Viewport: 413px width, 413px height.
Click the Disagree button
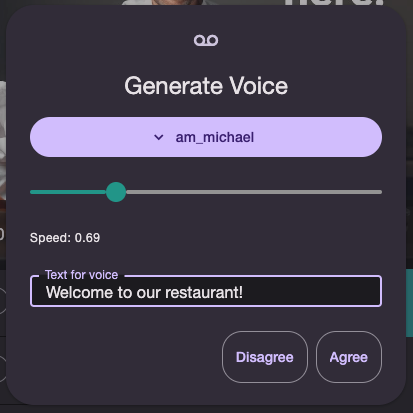[265, 357]
